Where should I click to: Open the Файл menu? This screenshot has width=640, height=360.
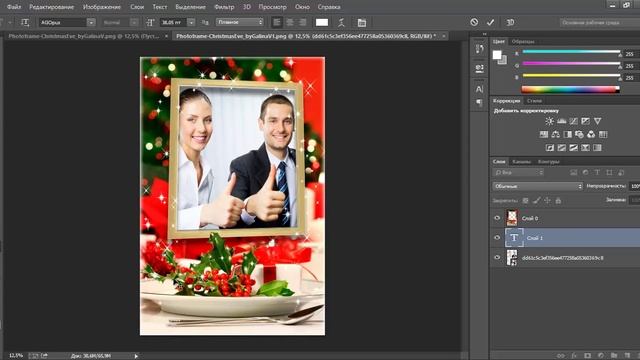point(14,7)
